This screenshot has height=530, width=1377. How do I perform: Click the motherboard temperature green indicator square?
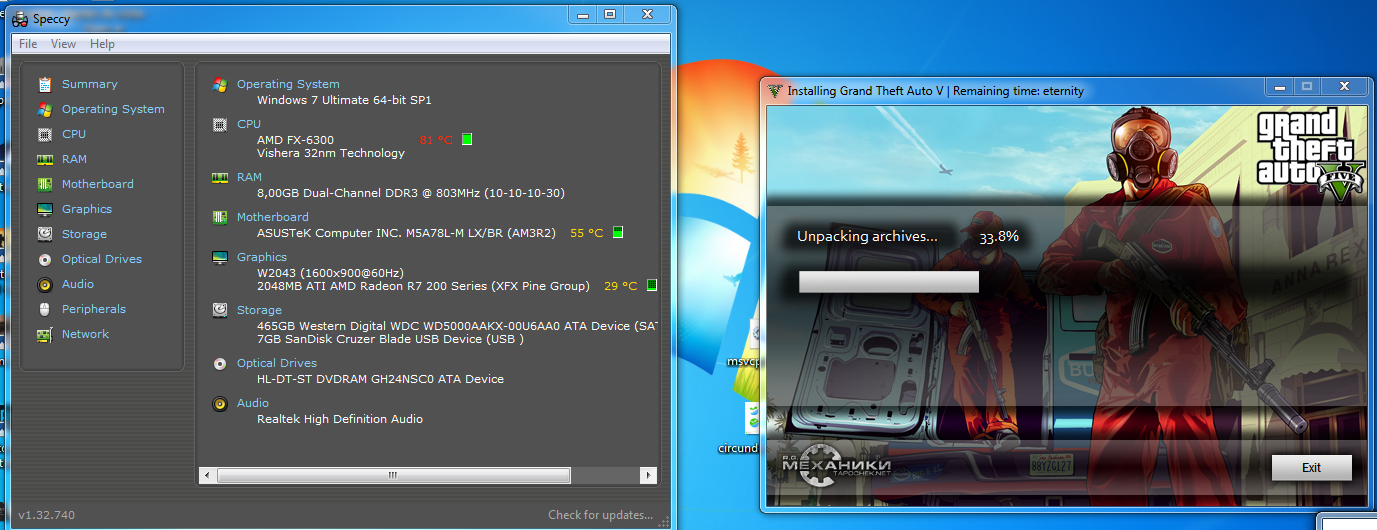[618, 232]
